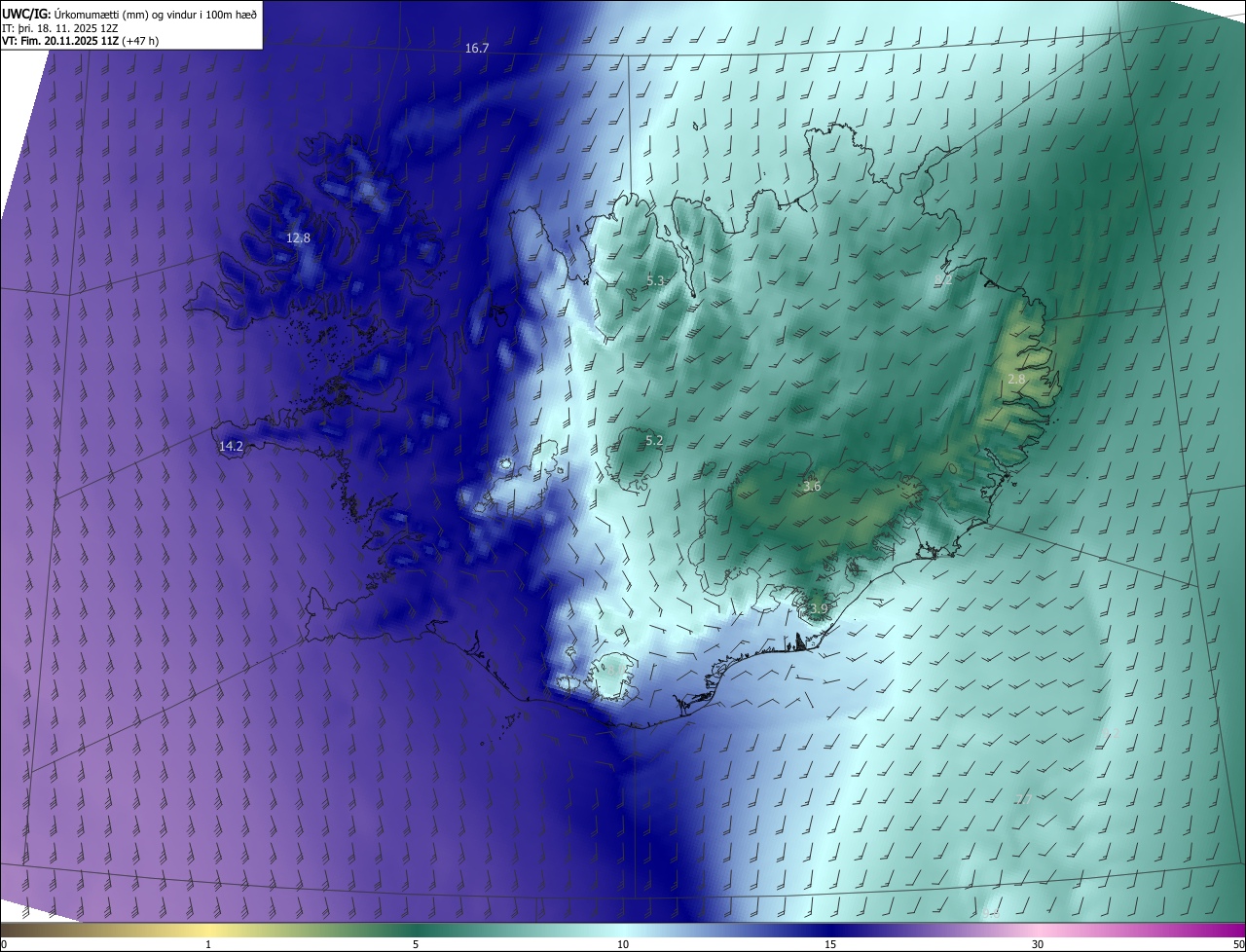1246x952 pixels.
Task: Click the '50' tick on the color scale
Action: pos(1238,944)
